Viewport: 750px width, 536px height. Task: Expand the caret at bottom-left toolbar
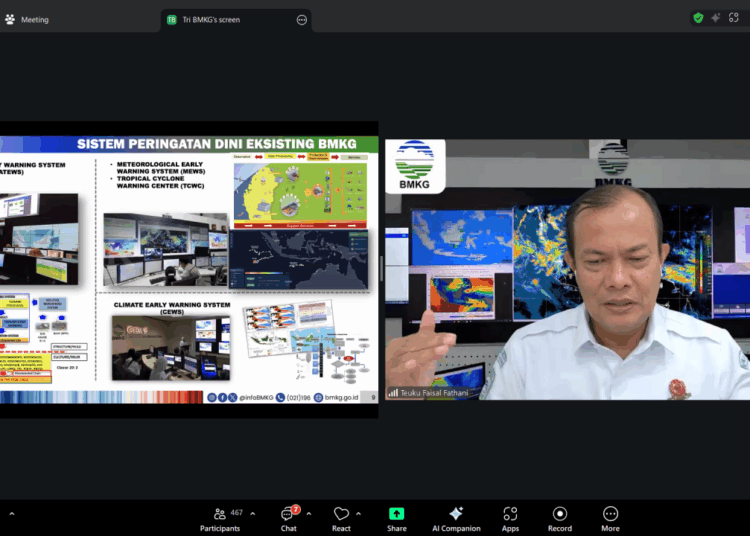point(11,514)
